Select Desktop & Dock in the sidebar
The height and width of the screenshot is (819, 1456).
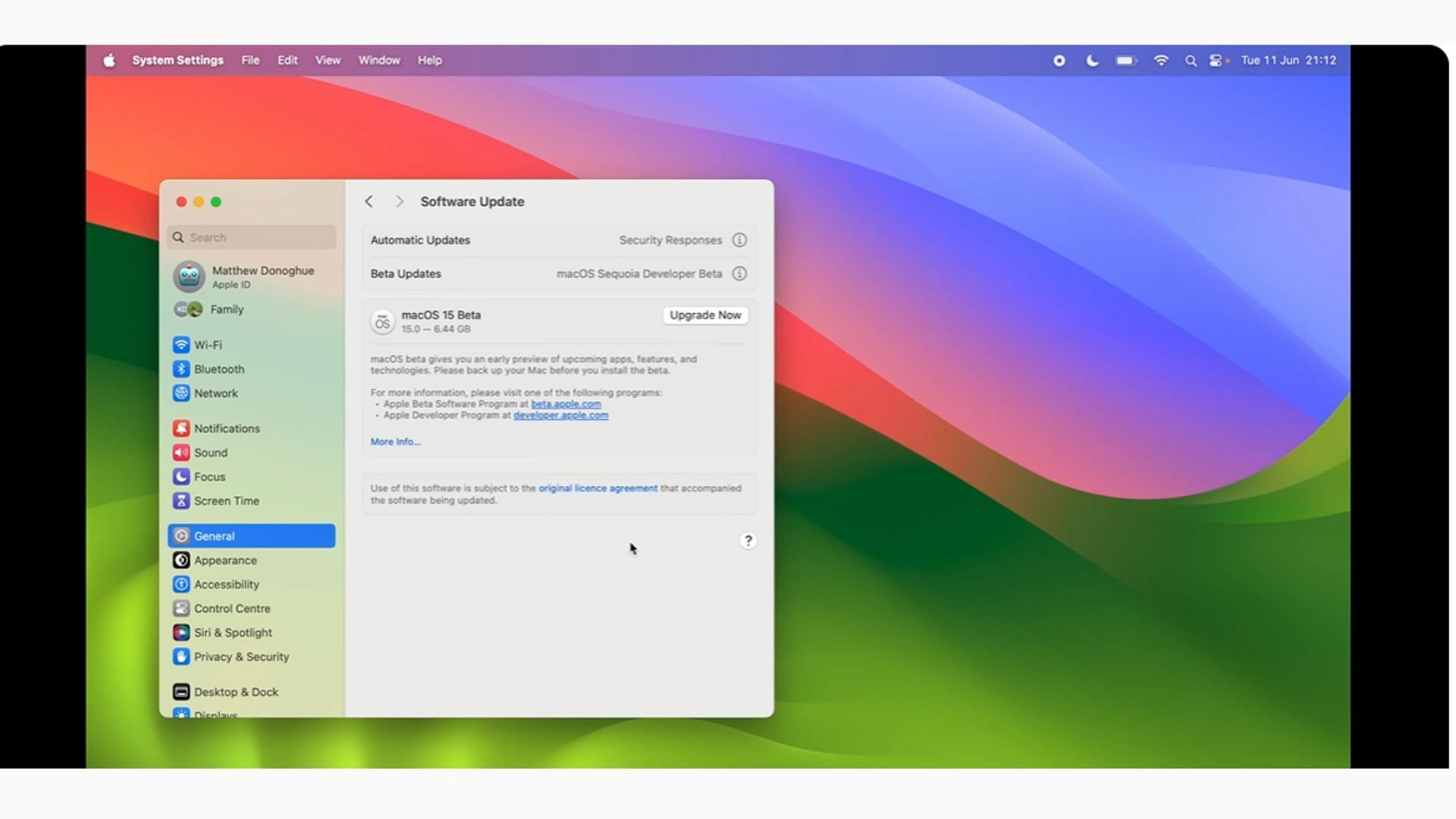pyautogui.click(x=252, y=692)
